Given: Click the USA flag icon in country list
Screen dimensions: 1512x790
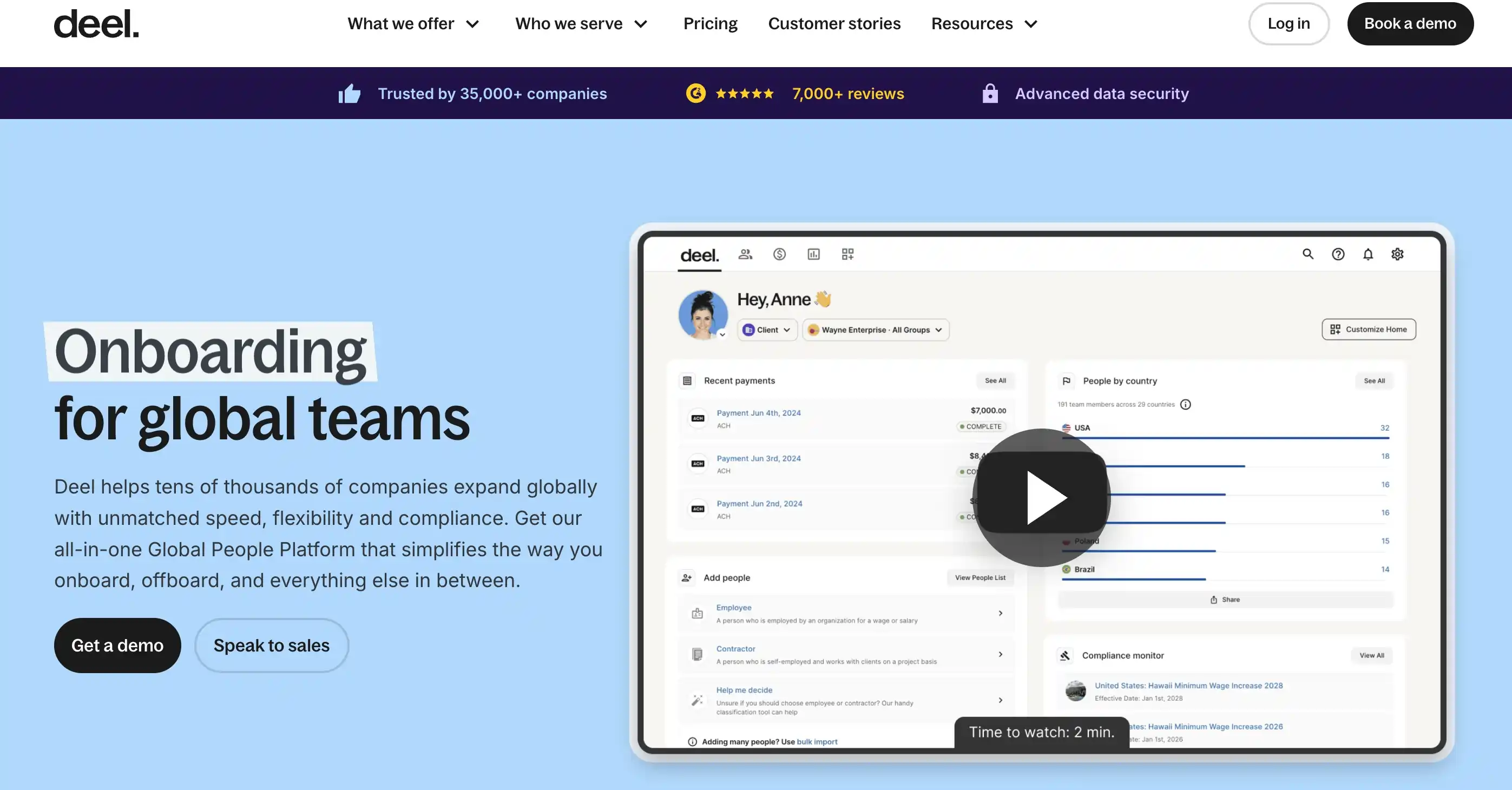Looking at the screenshot, I should [x=1067, y=428].
